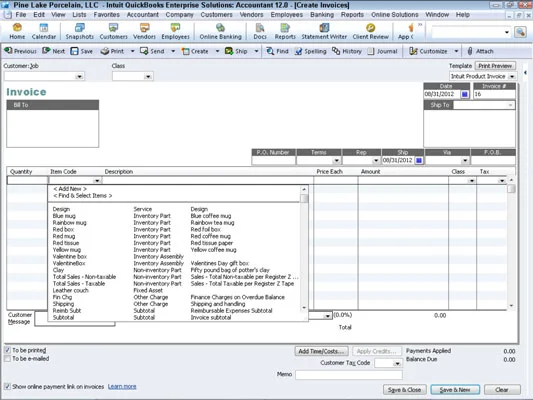Click the Print invoice icon
The width and height of the screenshot is (533, 400).
tap(105, 51)
